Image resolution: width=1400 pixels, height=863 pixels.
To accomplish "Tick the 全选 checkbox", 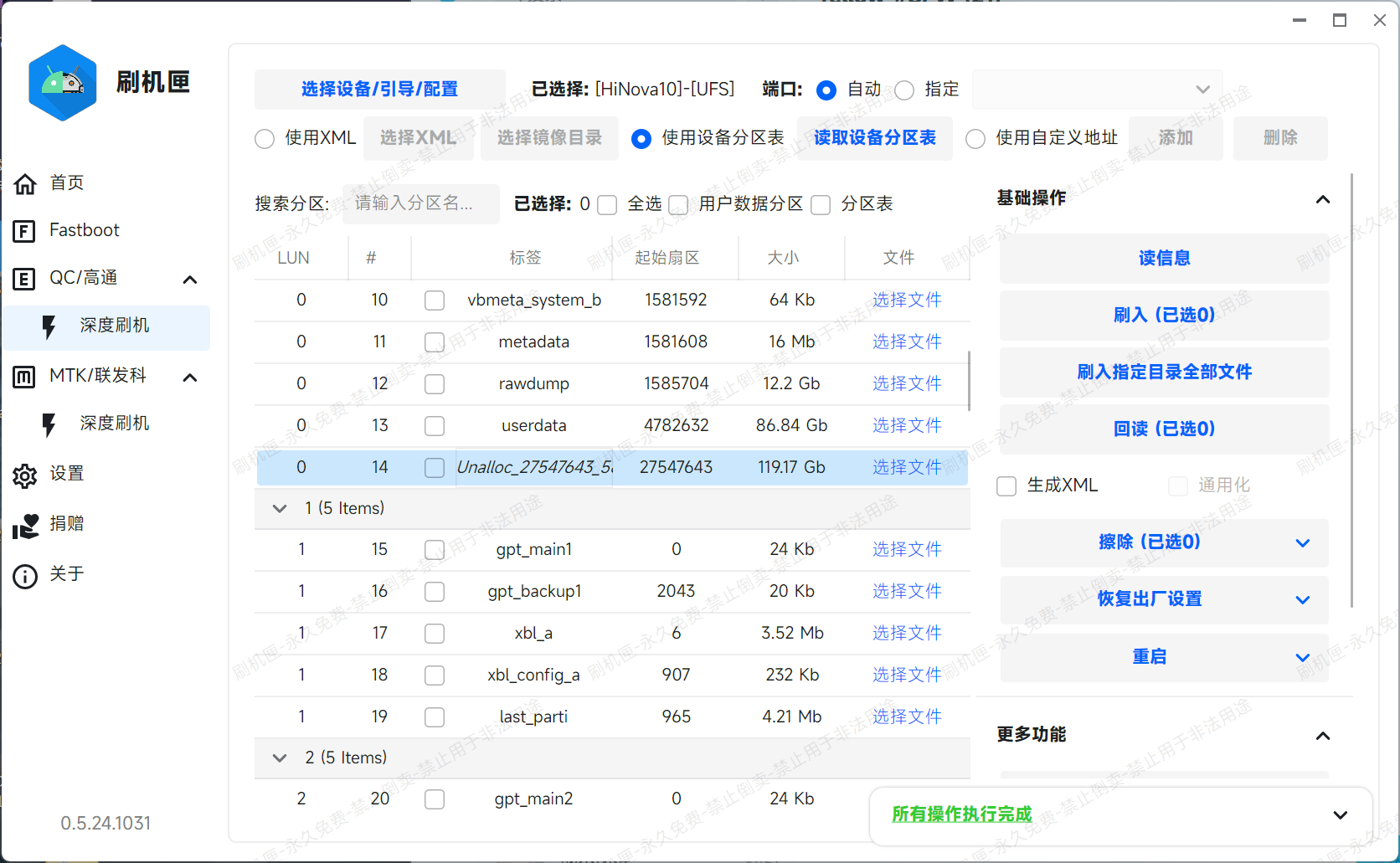I will coord(608,205).
